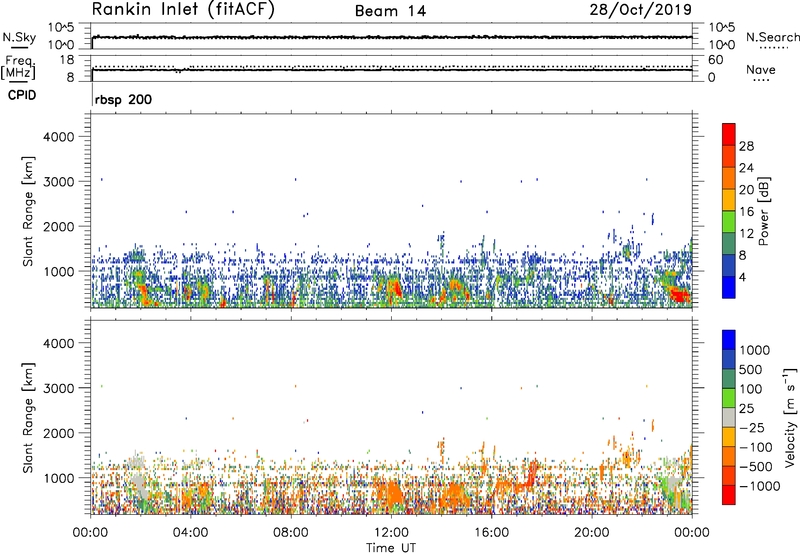Click the '2000' tick on the power panel
Viewport: 800px width, 554px height.
point(59,226)
